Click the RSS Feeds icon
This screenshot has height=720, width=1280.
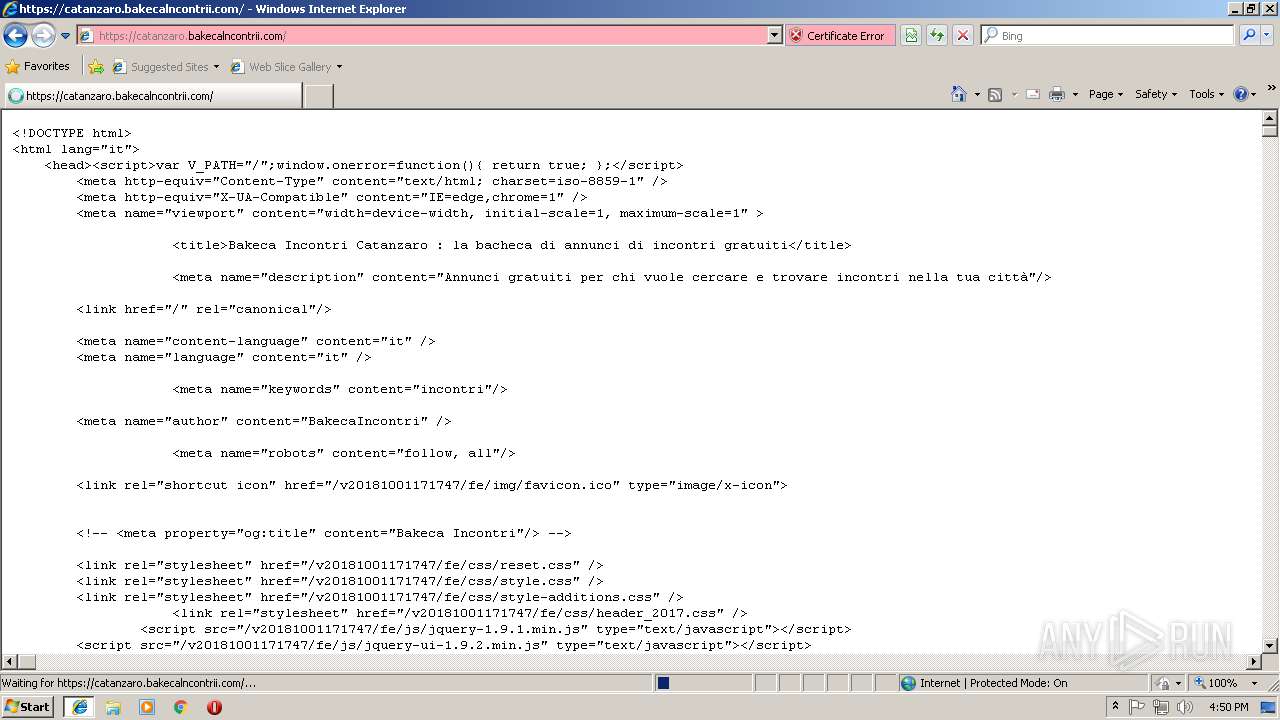click(x=995, y=94)
